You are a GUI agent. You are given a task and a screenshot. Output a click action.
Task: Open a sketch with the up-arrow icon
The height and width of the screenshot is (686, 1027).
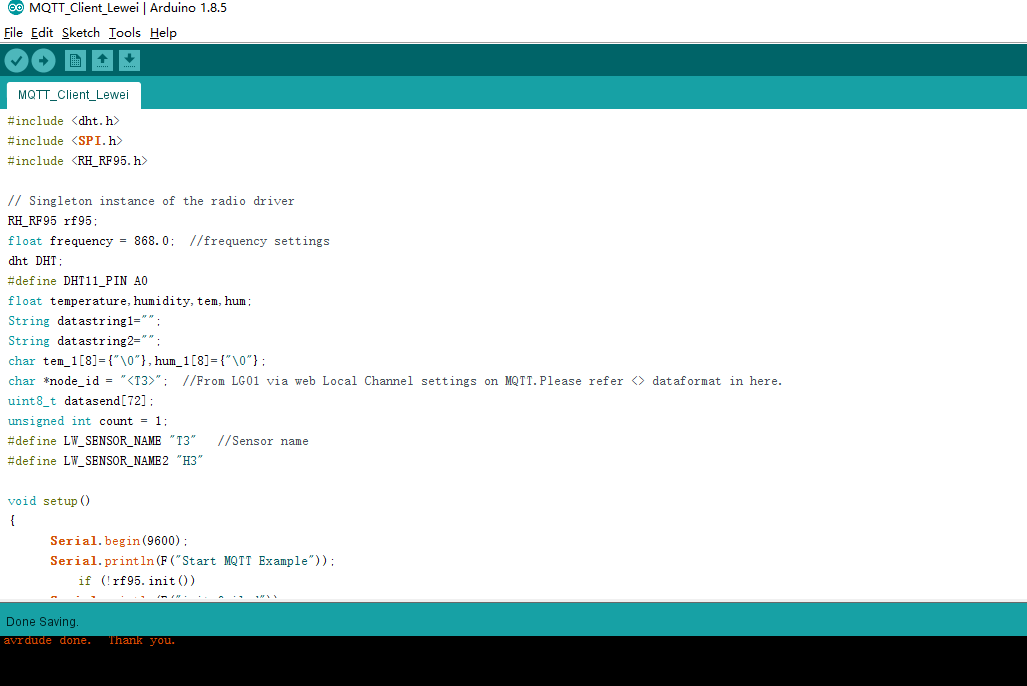pyautogui.click(x=102, y=61)
